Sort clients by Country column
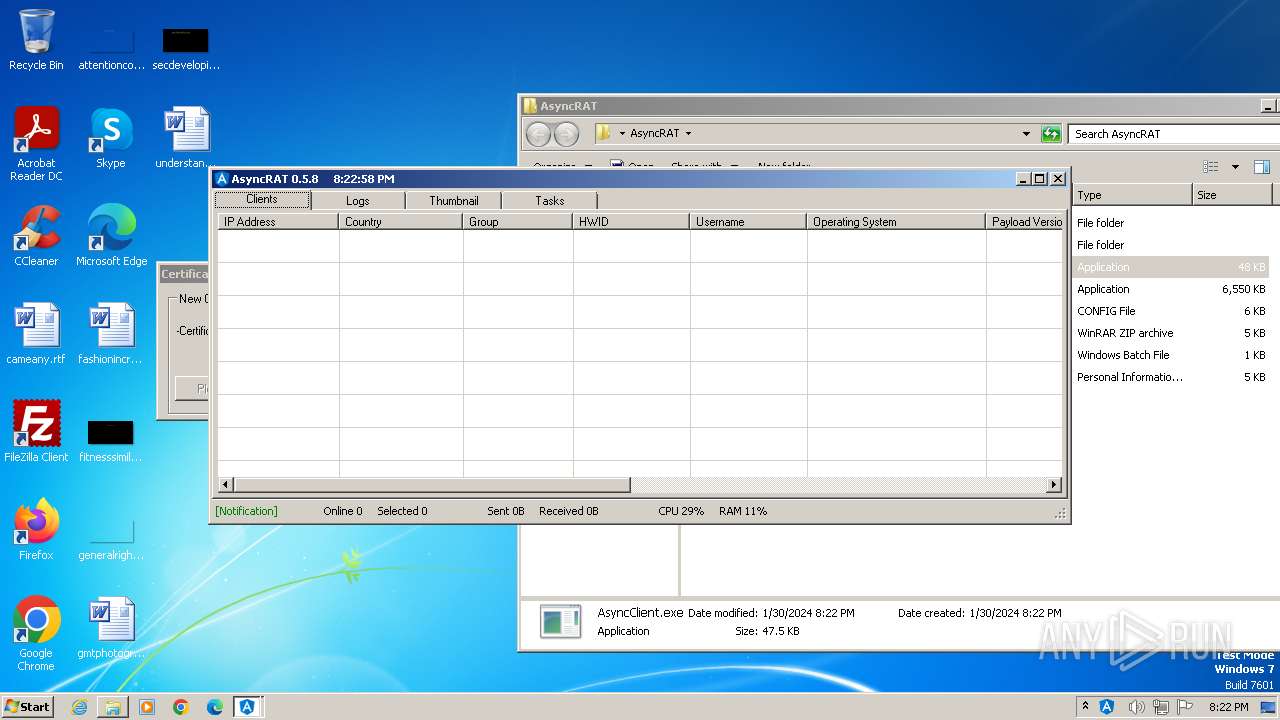Screen dimensions: 1280x720 (x=401, y=222)
